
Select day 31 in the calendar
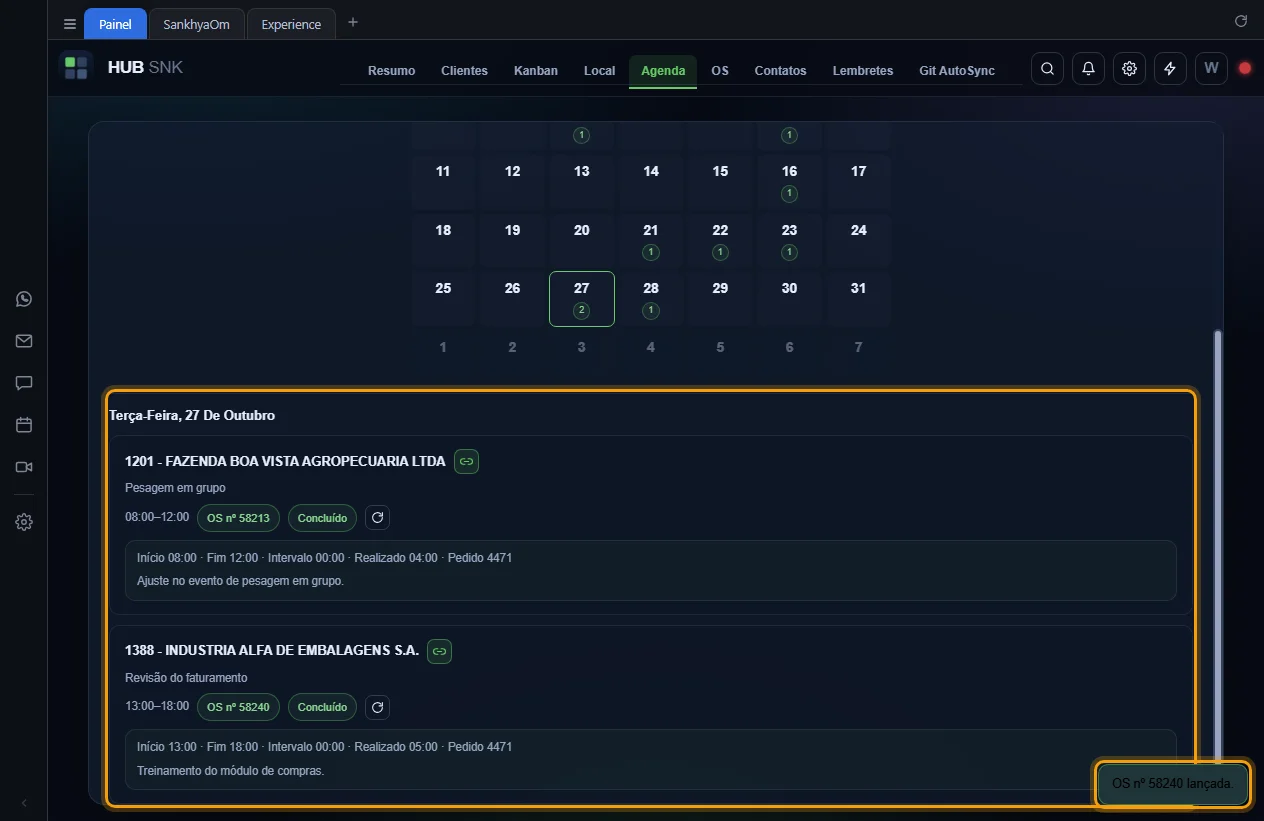pyautogui.click(x=858, y=298)
